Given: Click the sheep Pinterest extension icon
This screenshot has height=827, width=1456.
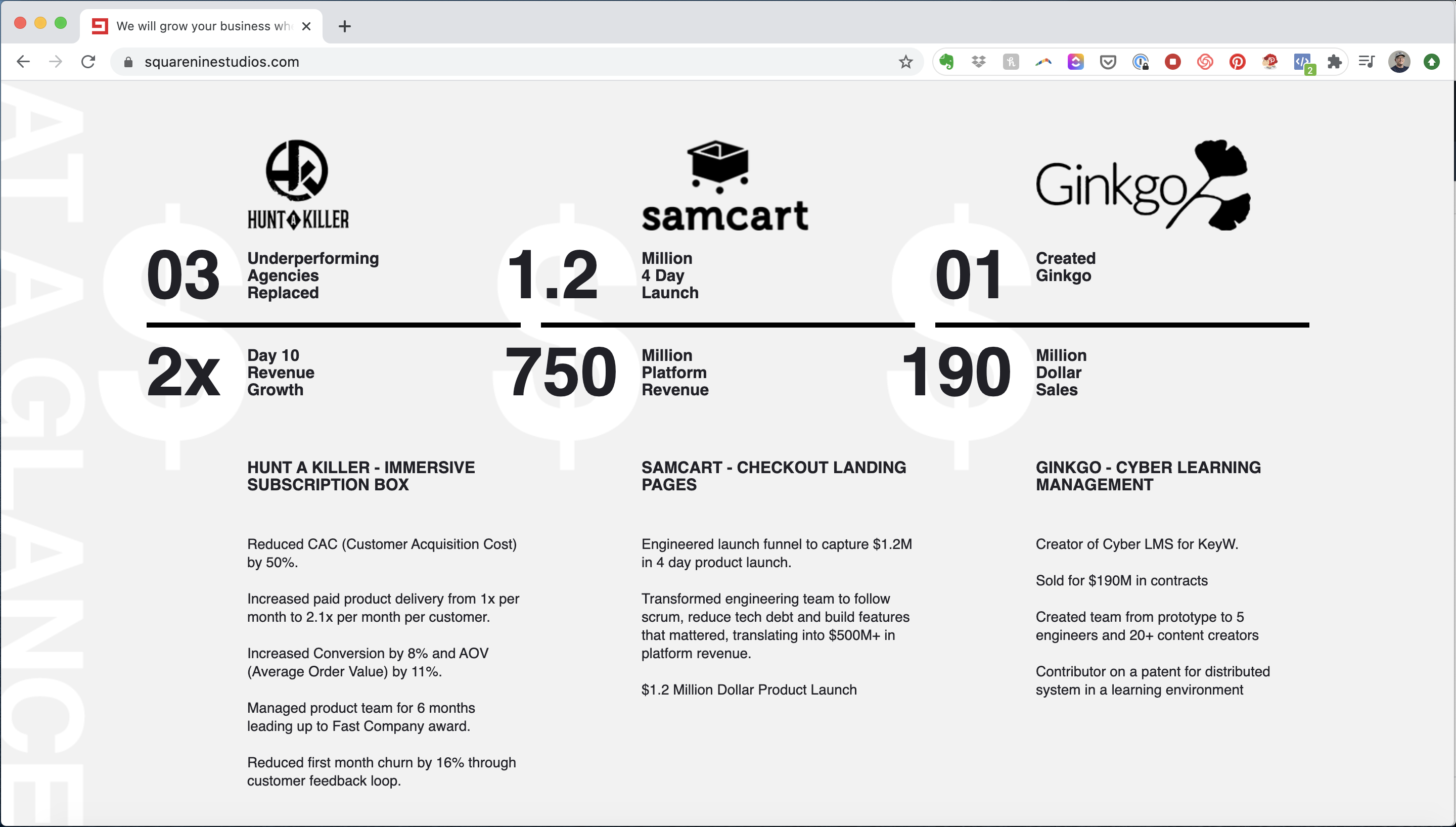Looking at the screenshot, I should 1270,61.
